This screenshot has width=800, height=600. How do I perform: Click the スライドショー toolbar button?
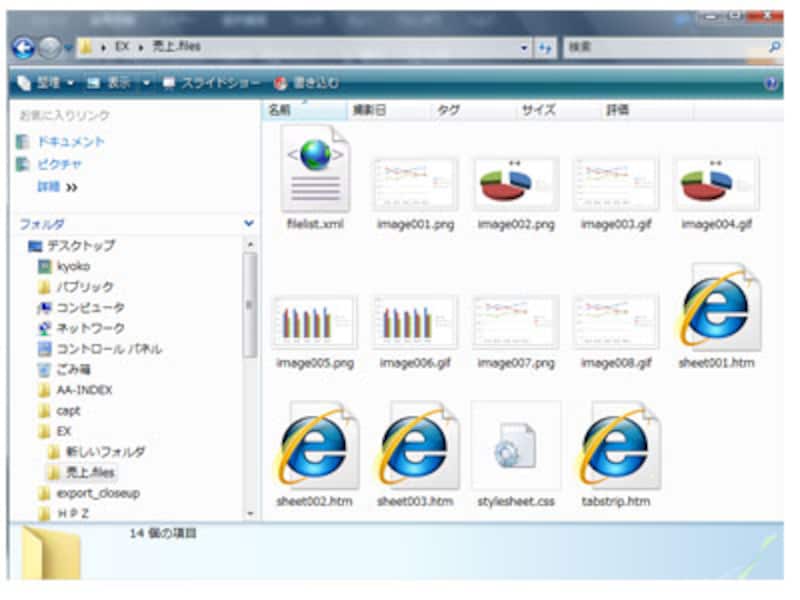coord(211,82)
